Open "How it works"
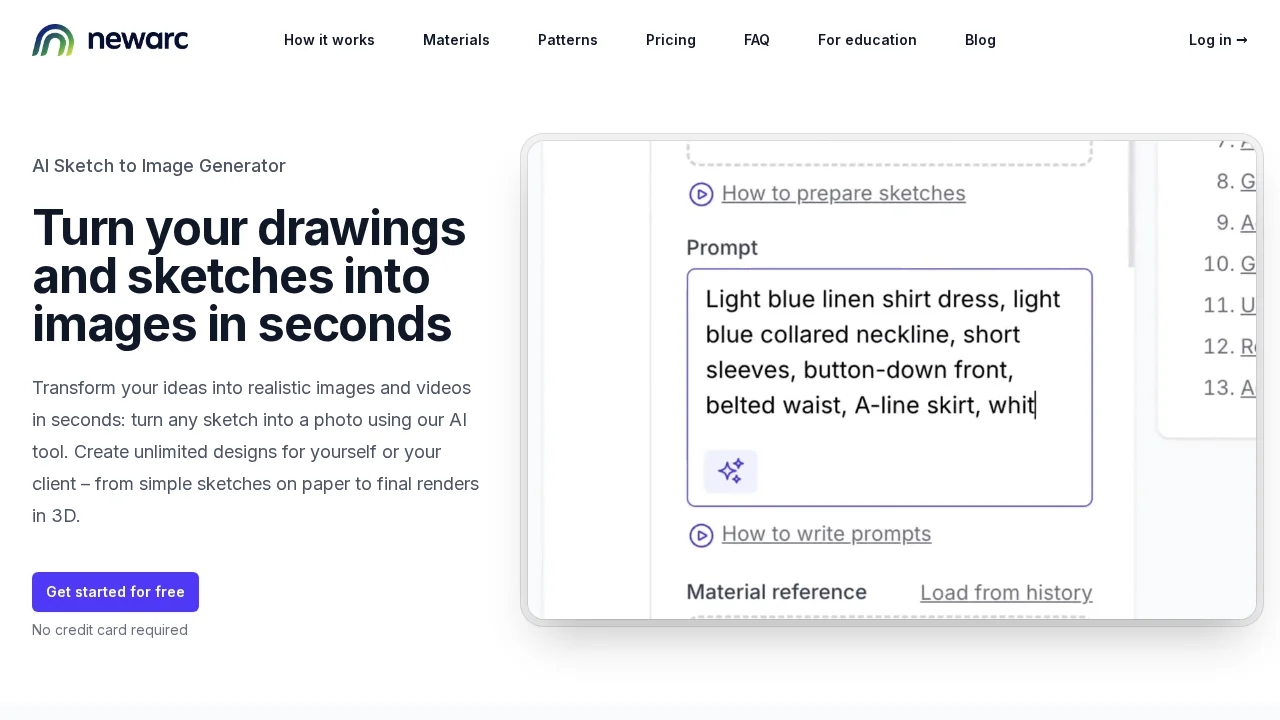1280x720 pixels. [329, 40]
